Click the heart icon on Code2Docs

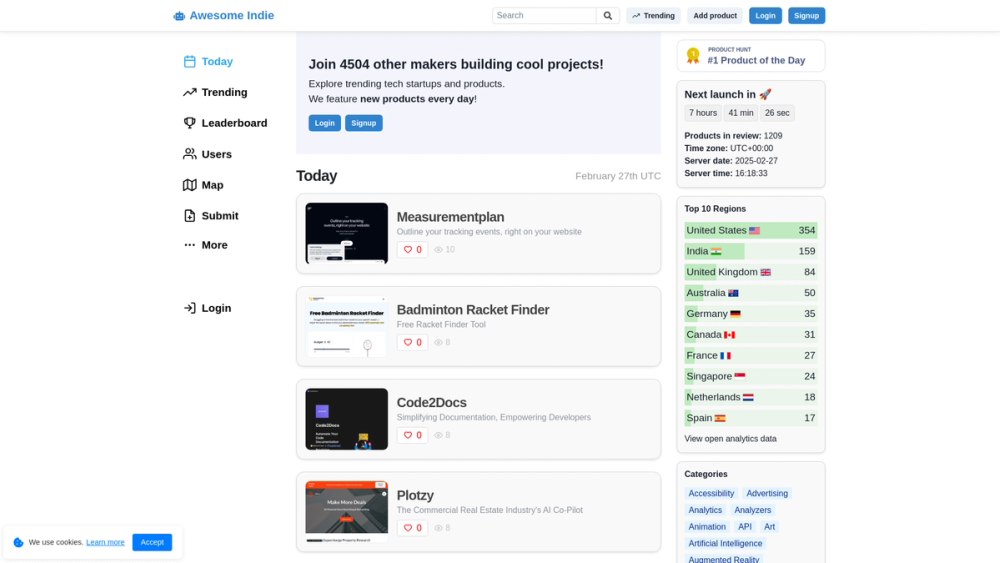click(408, 435)
